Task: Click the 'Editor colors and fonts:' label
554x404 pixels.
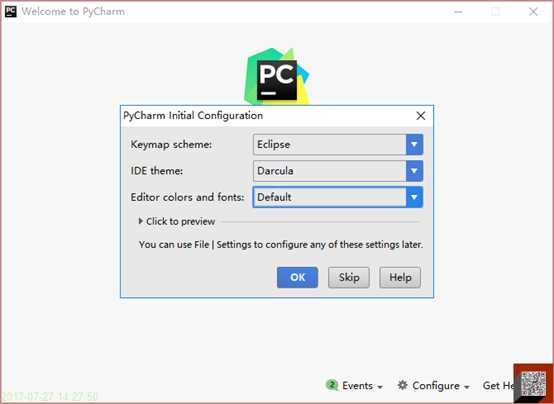Action: 187,197
